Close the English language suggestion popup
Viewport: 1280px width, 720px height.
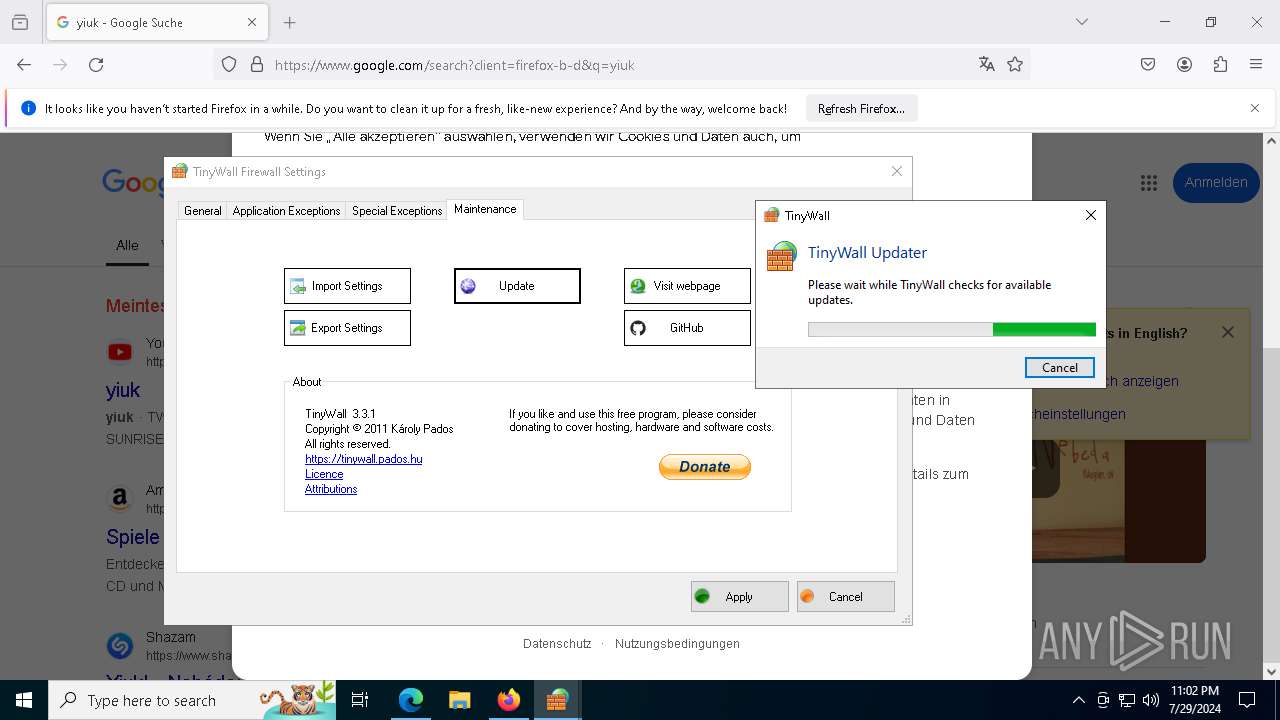click(x=1228, y=332)
